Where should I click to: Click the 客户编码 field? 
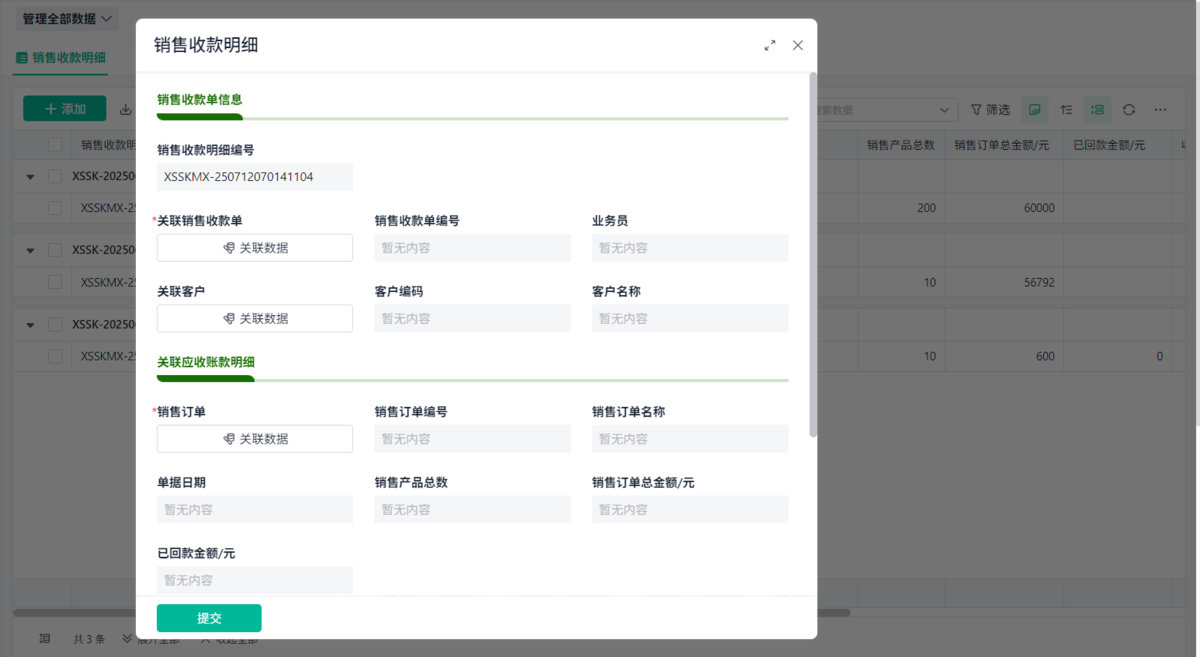coord(473,318)
